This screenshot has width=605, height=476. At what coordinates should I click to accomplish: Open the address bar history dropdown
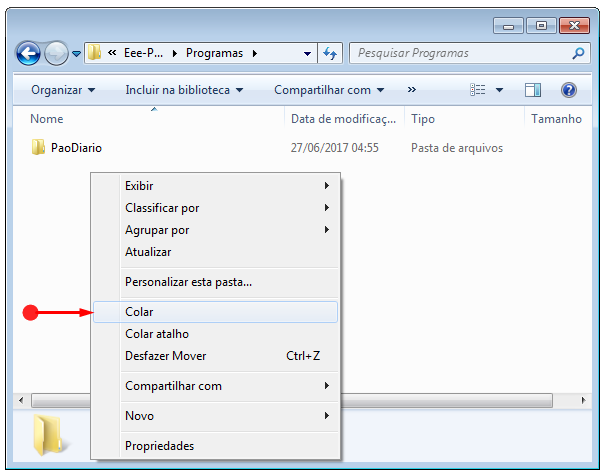(307, 54)
